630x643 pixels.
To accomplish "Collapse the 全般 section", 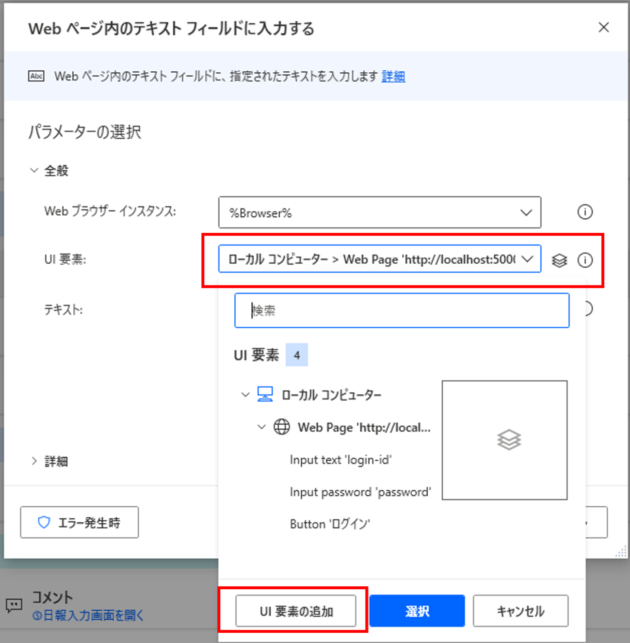I will tap(34, 170).
